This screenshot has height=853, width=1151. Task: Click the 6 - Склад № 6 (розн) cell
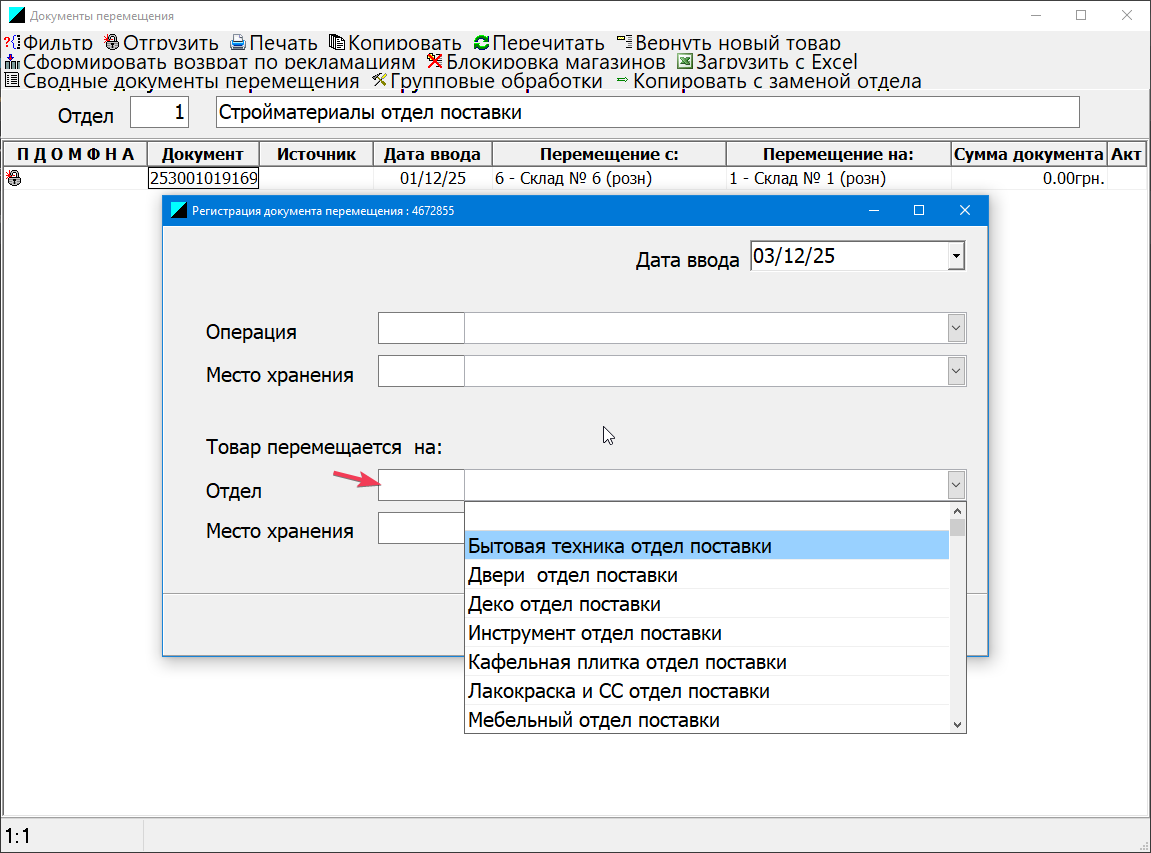(609, 178)
